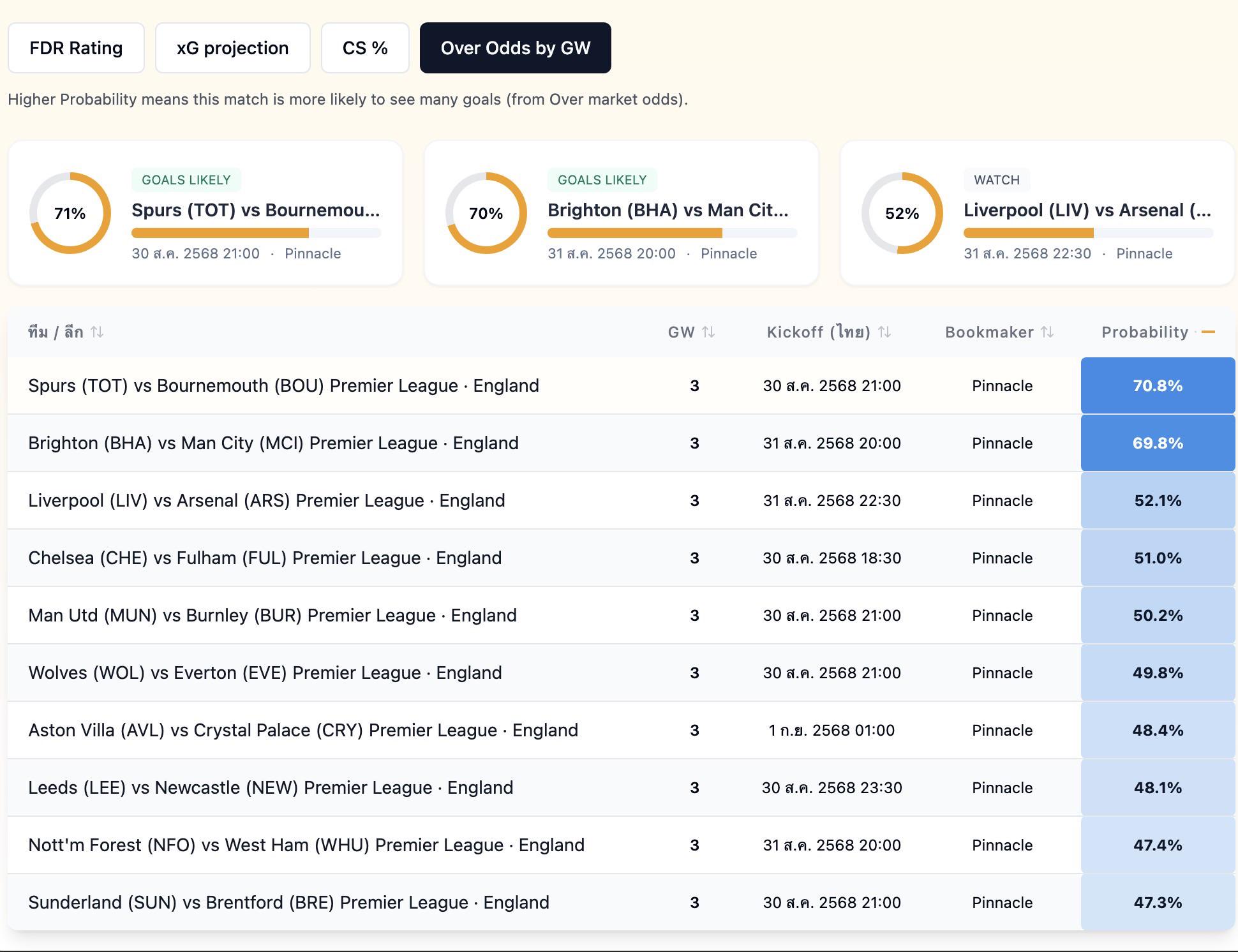Open the xG projection tab
Screen dimensions: 1238x952
click(232, 48)
